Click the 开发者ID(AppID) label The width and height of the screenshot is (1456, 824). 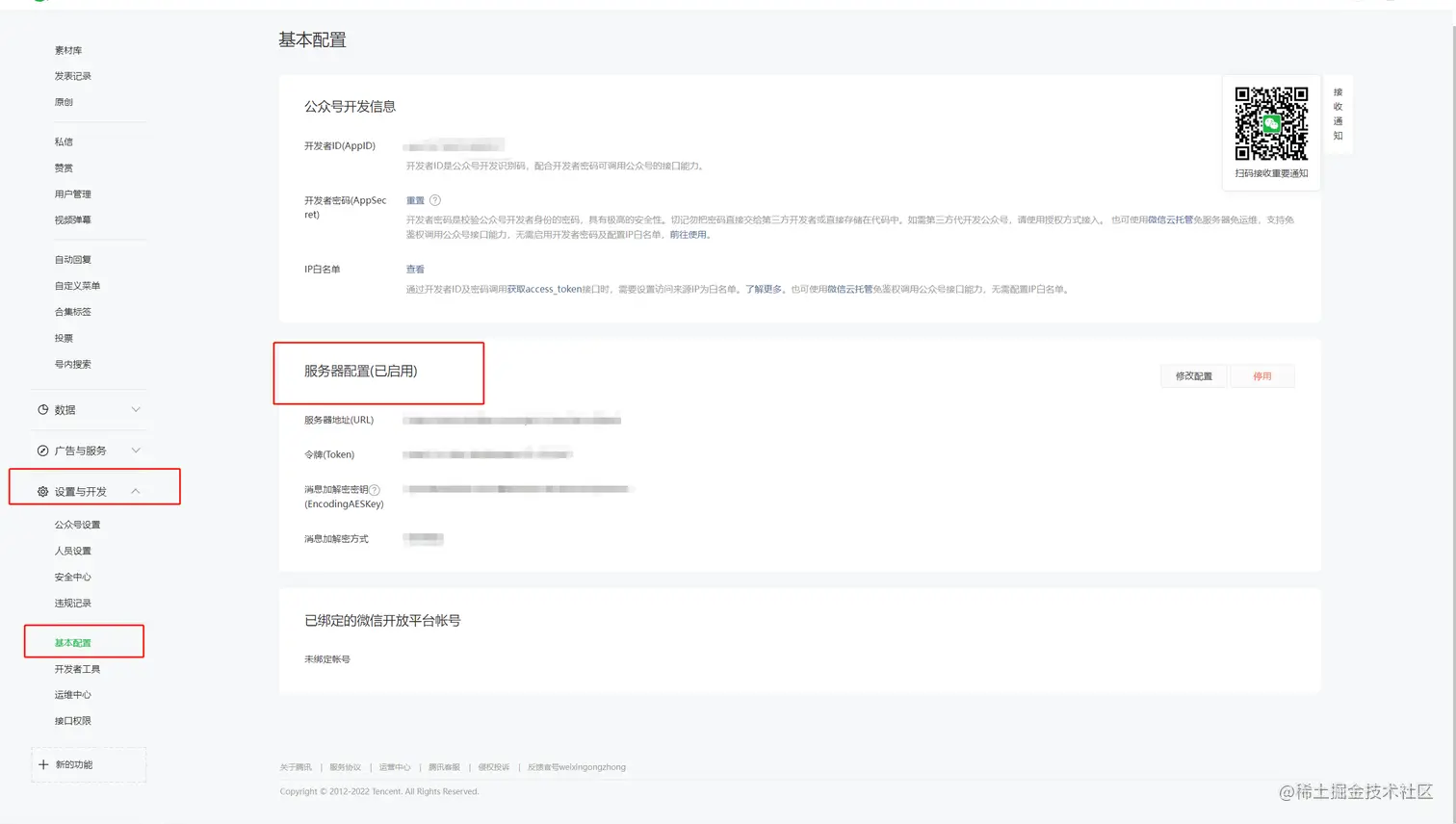[x=340, y=146]
